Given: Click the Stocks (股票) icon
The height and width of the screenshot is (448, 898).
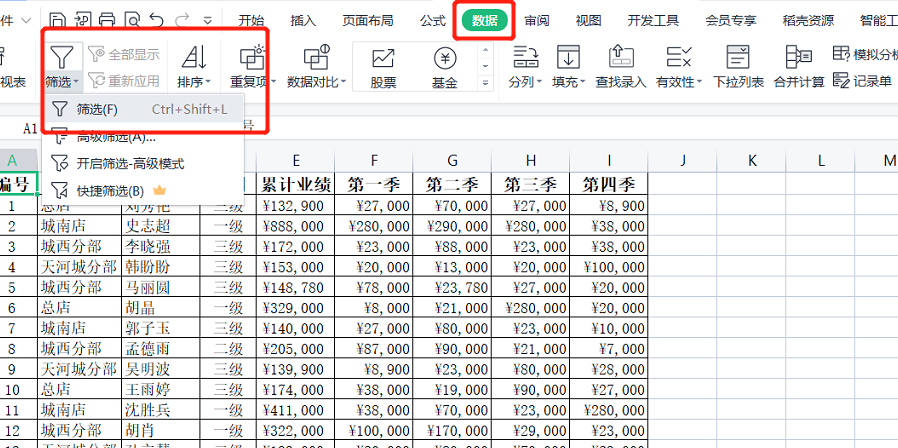Looking at the screenshot, I should (x=383, y=58).
